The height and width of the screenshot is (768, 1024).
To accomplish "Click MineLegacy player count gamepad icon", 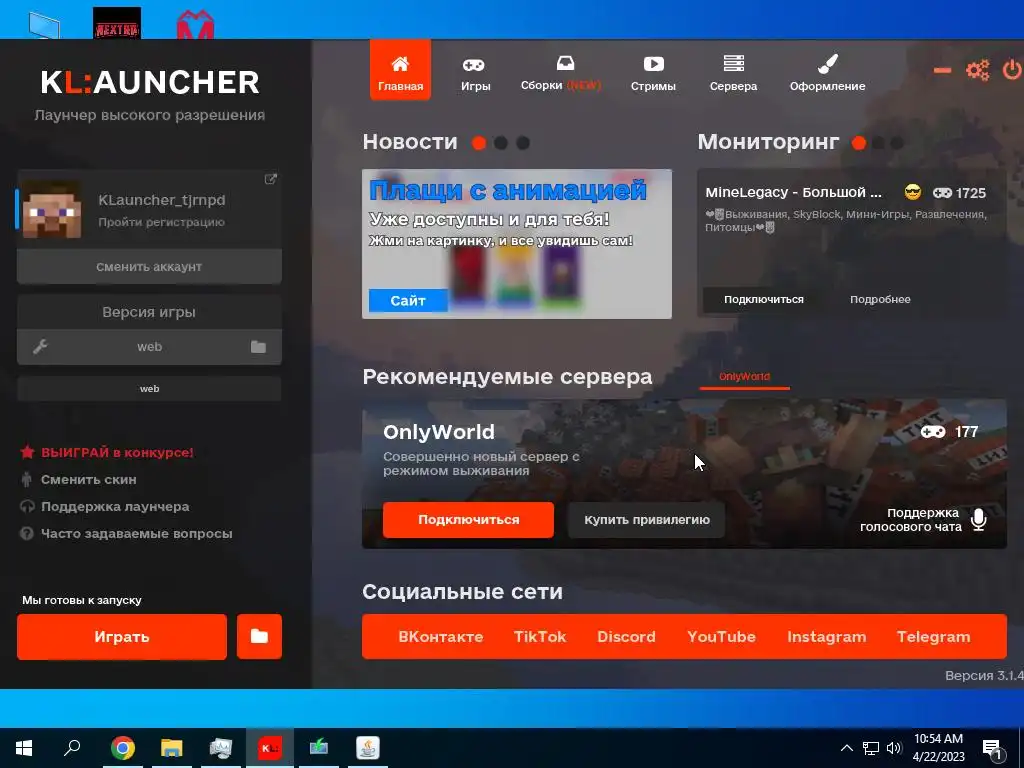I will click(x=942, y=193).
